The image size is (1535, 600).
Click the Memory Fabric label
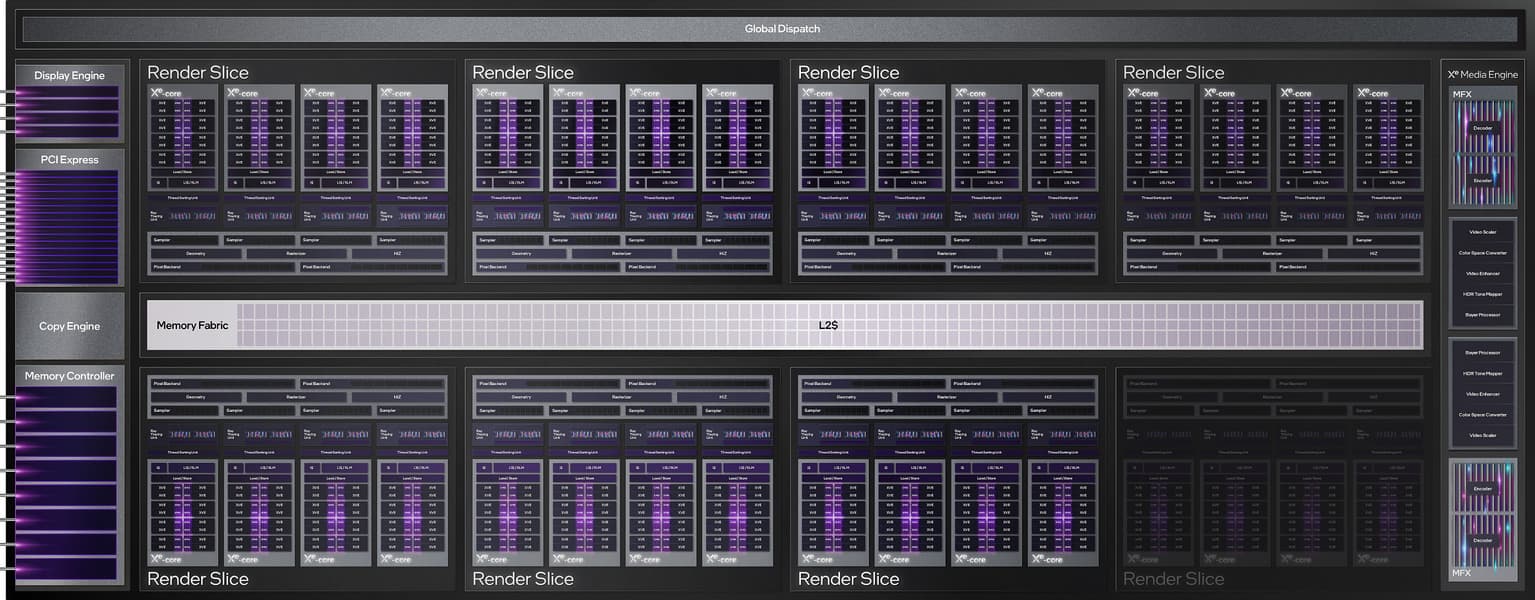(192, 326)
